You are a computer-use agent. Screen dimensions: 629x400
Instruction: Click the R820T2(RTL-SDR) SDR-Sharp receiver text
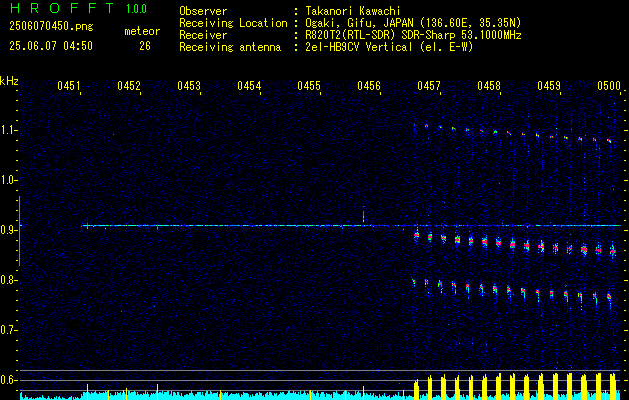click(x=413, y=35)
